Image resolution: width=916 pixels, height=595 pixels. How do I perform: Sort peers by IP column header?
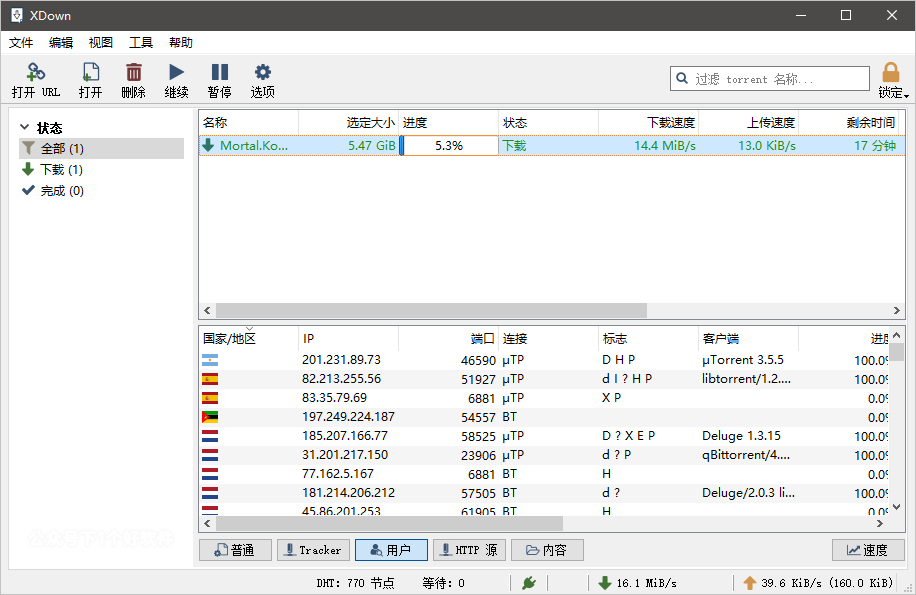coord(349,339)
